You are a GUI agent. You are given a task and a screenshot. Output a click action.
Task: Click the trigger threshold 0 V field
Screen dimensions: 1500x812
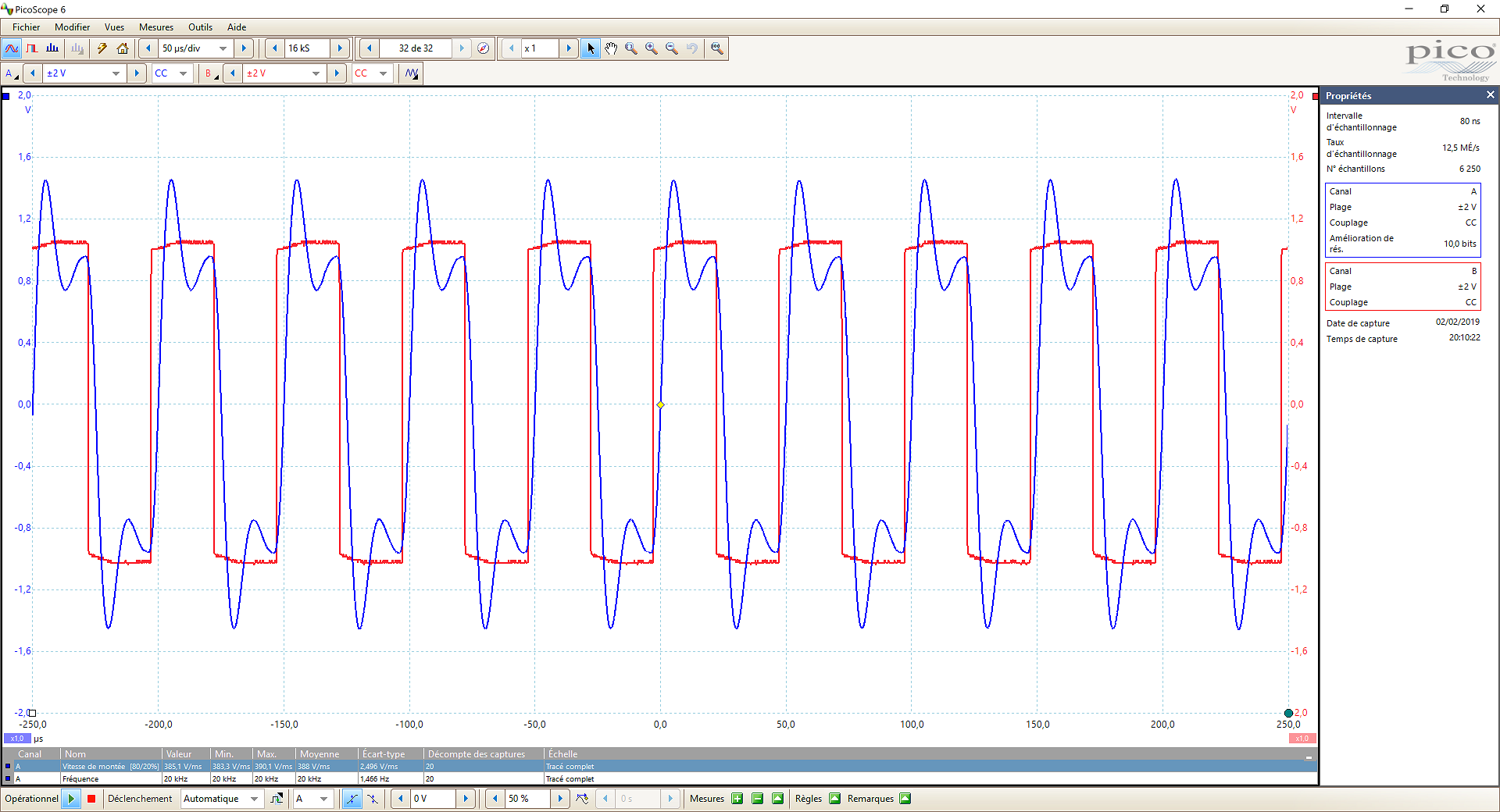pyautogui.click(x=433, y=799)
